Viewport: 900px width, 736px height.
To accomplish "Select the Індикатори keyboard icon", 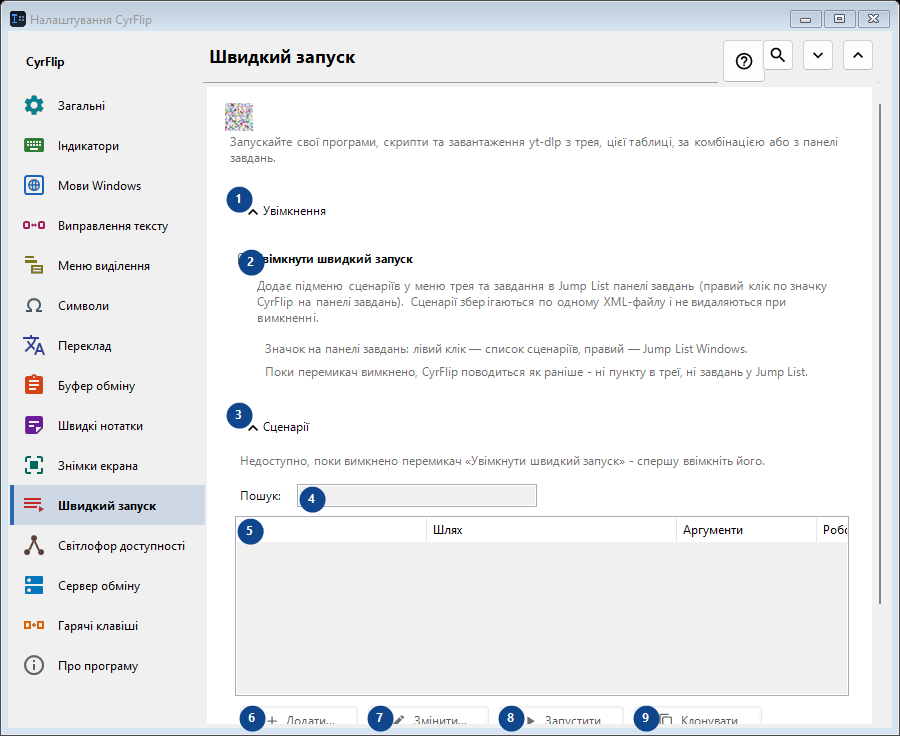I will pyautogui.click(x=34, y=146).
